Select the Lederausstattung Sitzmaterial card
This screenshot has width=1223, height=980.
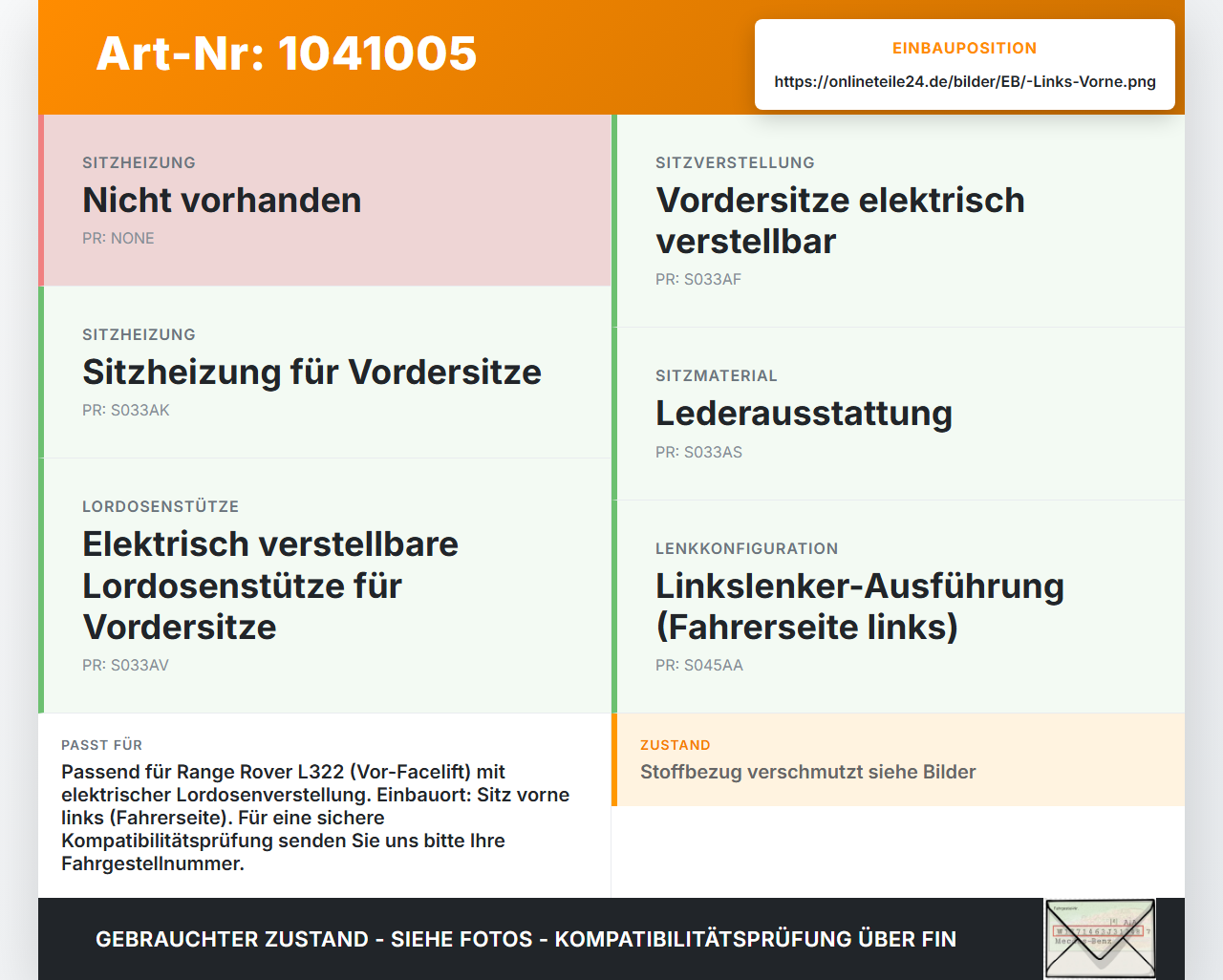coord(898,414)
